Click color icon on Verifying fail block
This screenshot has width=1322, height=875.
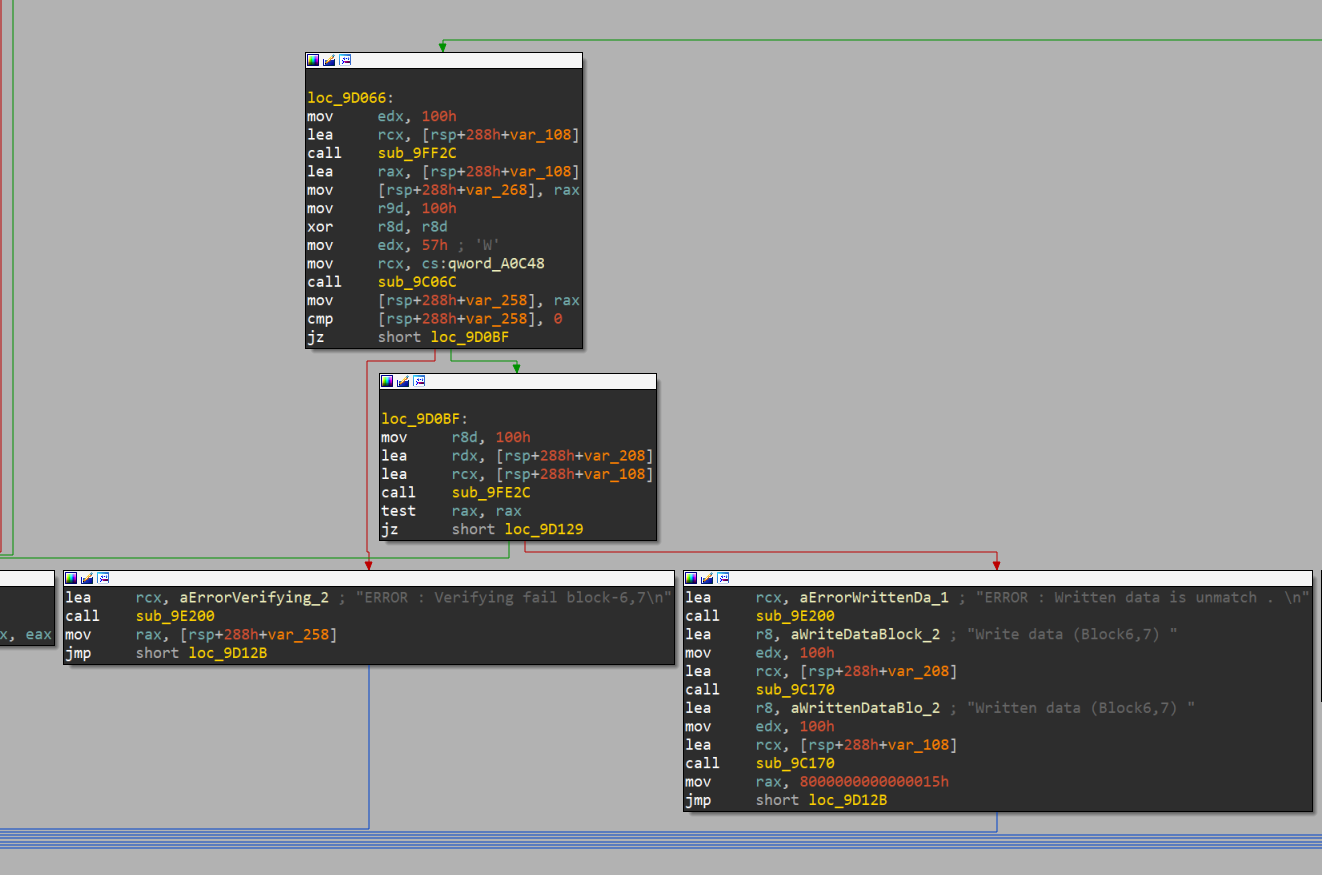(71, 578)
